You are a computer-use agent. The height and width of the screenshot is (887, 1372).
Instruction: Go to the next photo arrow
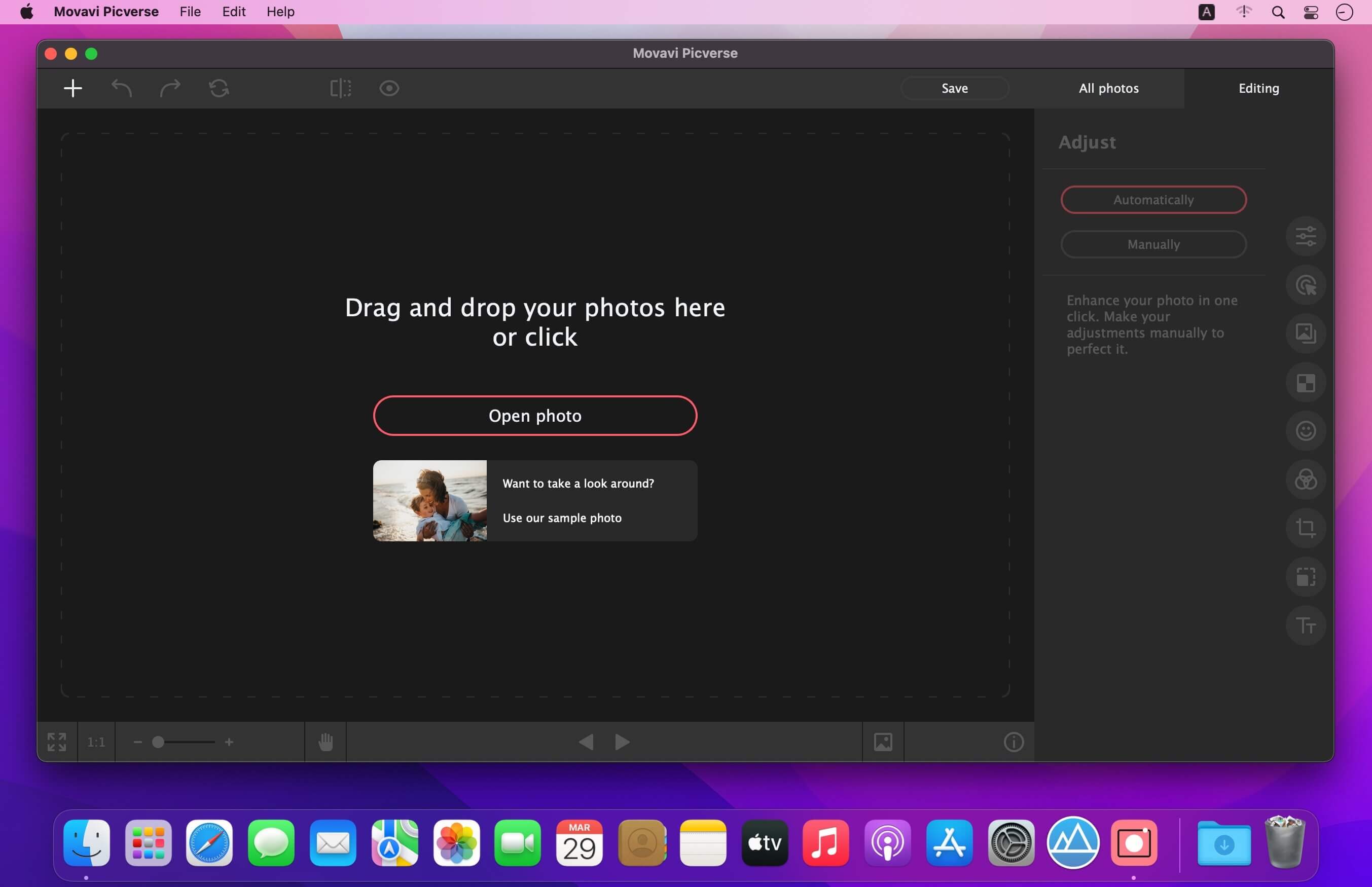coord(622,742)
